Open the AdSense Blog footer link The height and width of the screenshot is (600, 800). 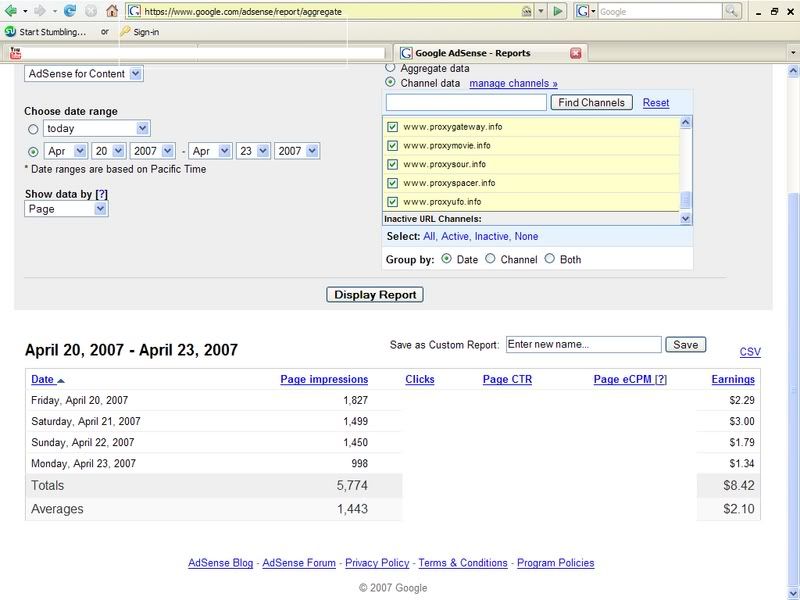click(x=220, y=563)
